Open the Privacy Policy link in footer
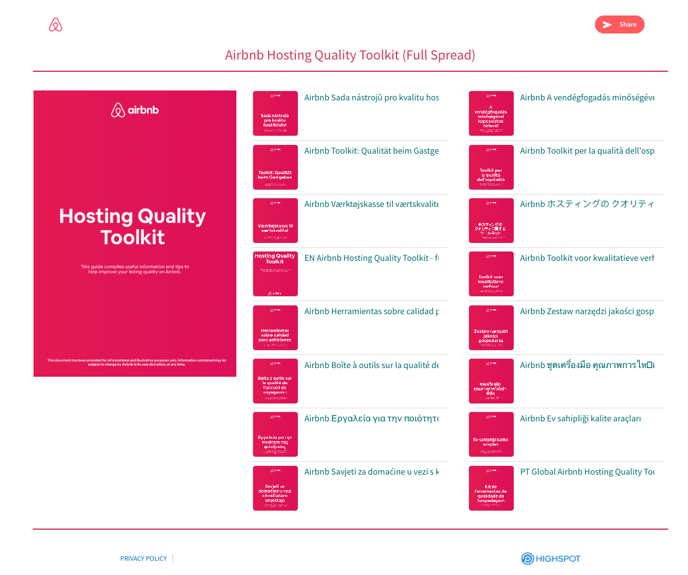The image size is (688, 575). pos(143,558)
